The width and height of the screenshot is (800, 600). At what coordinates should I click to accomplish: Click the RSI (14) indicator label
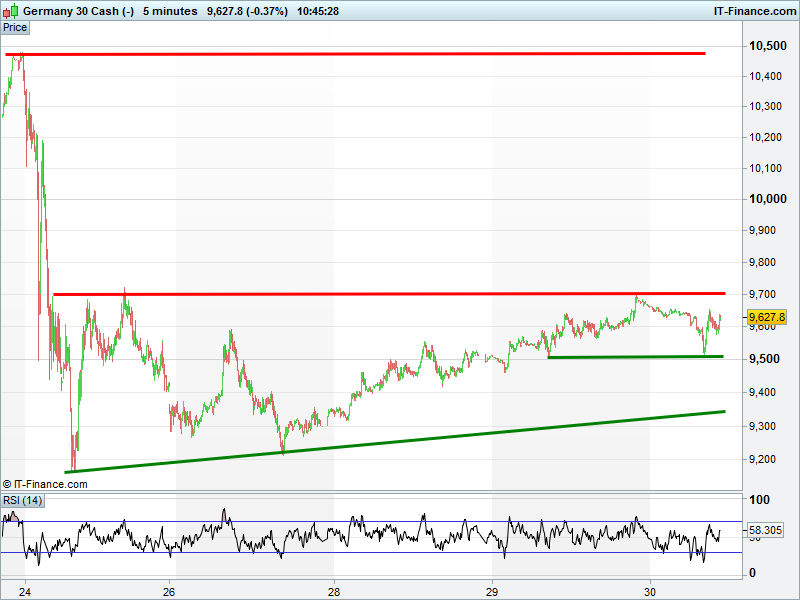[22, 500]
